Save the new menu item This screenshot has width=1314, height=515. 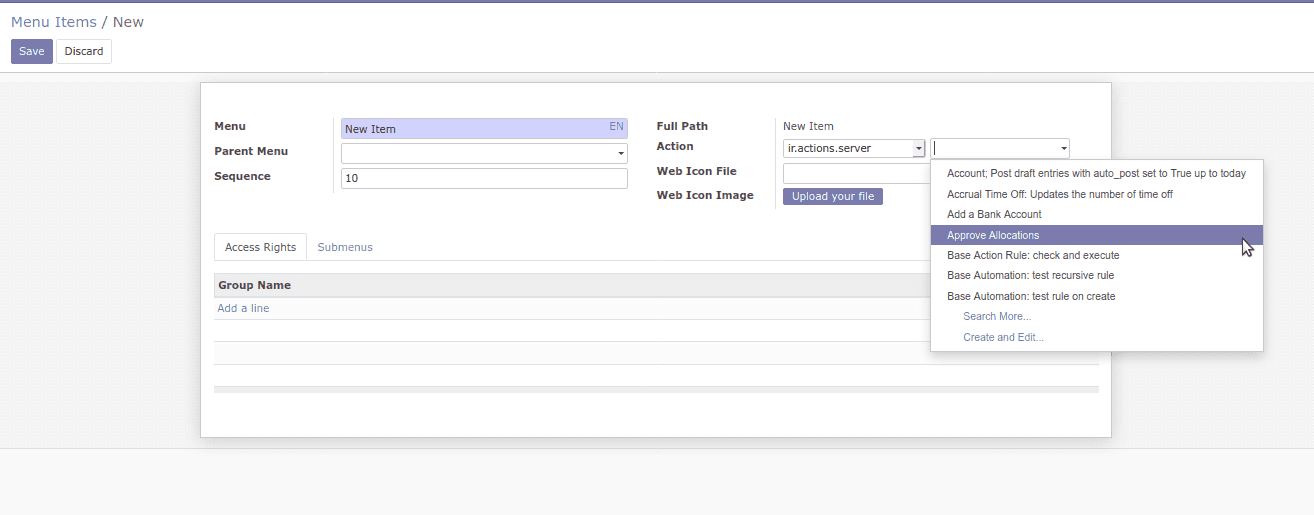click(32, 51)
